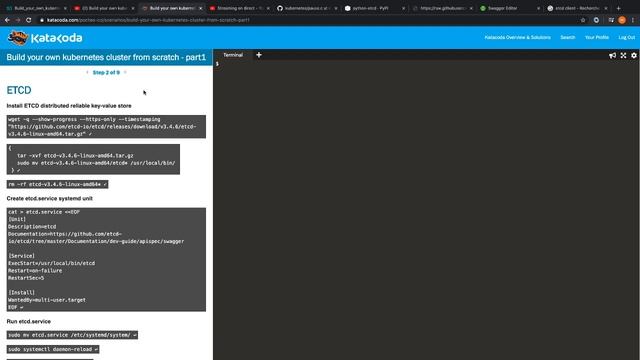Screen dimensions: 640x360
Task: Toggle terminal fullscreen icon
Action: tap(623, 56)
